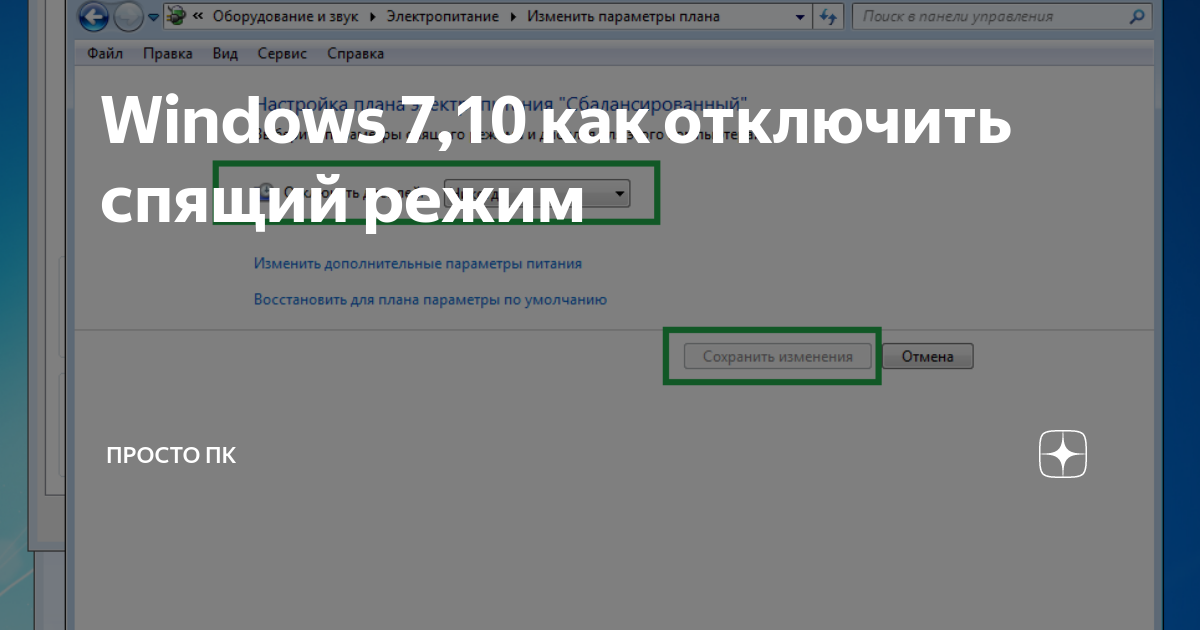Click Изменить дополнительные параметры питания link

[x=418, y=264]
